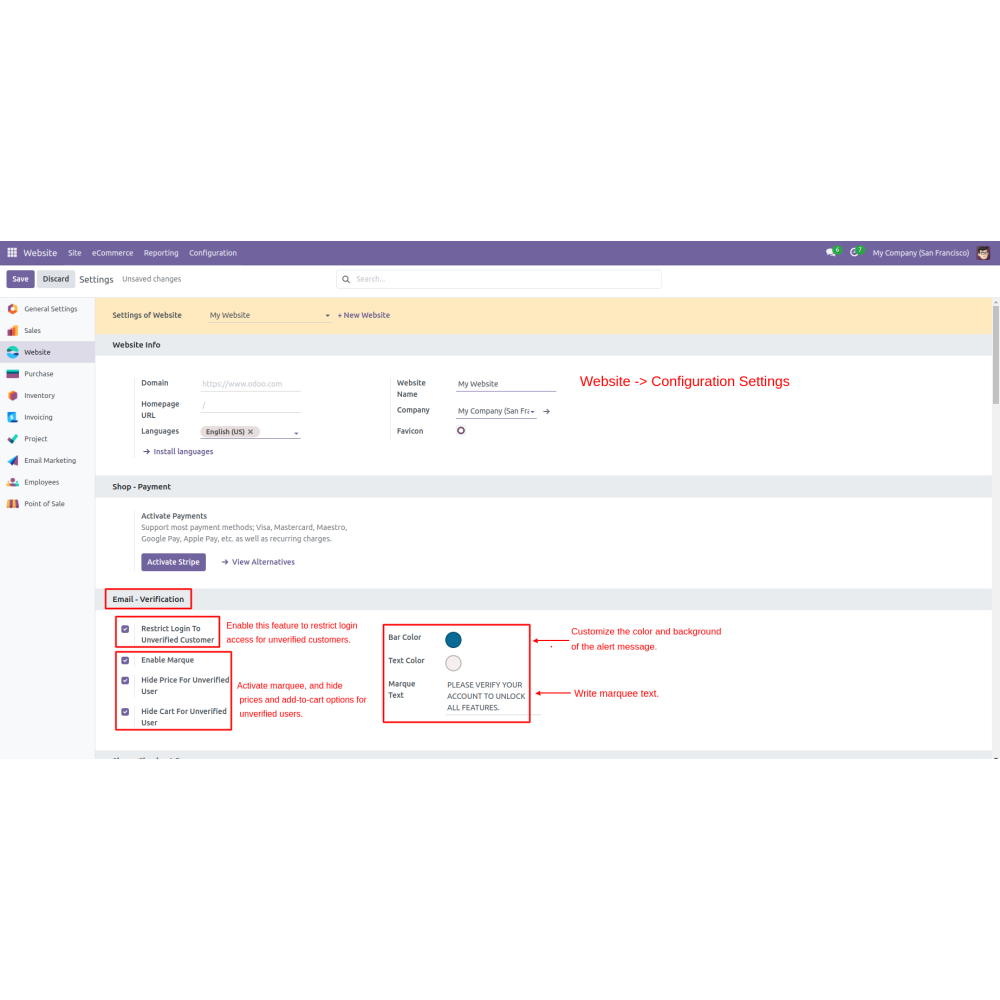Open the Languages dropdown arrow
1000x1000 pixels.
[296, 433]
